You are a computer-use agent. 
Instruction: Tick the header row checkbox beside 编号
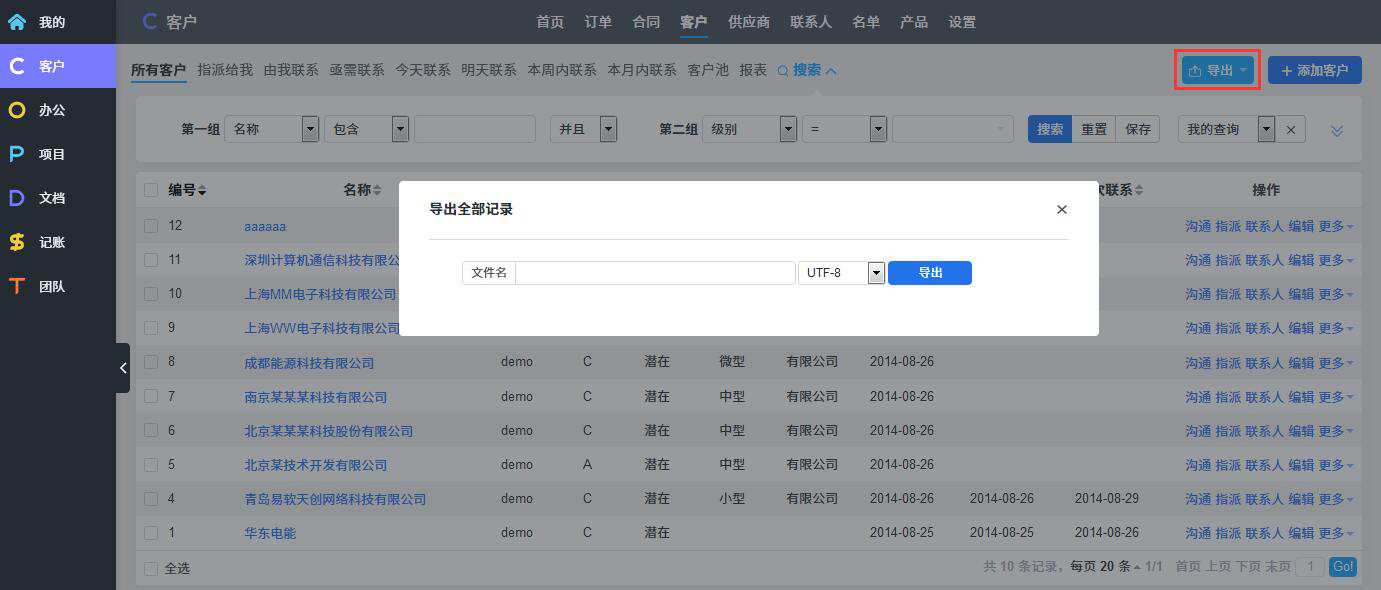pos(151,190)
